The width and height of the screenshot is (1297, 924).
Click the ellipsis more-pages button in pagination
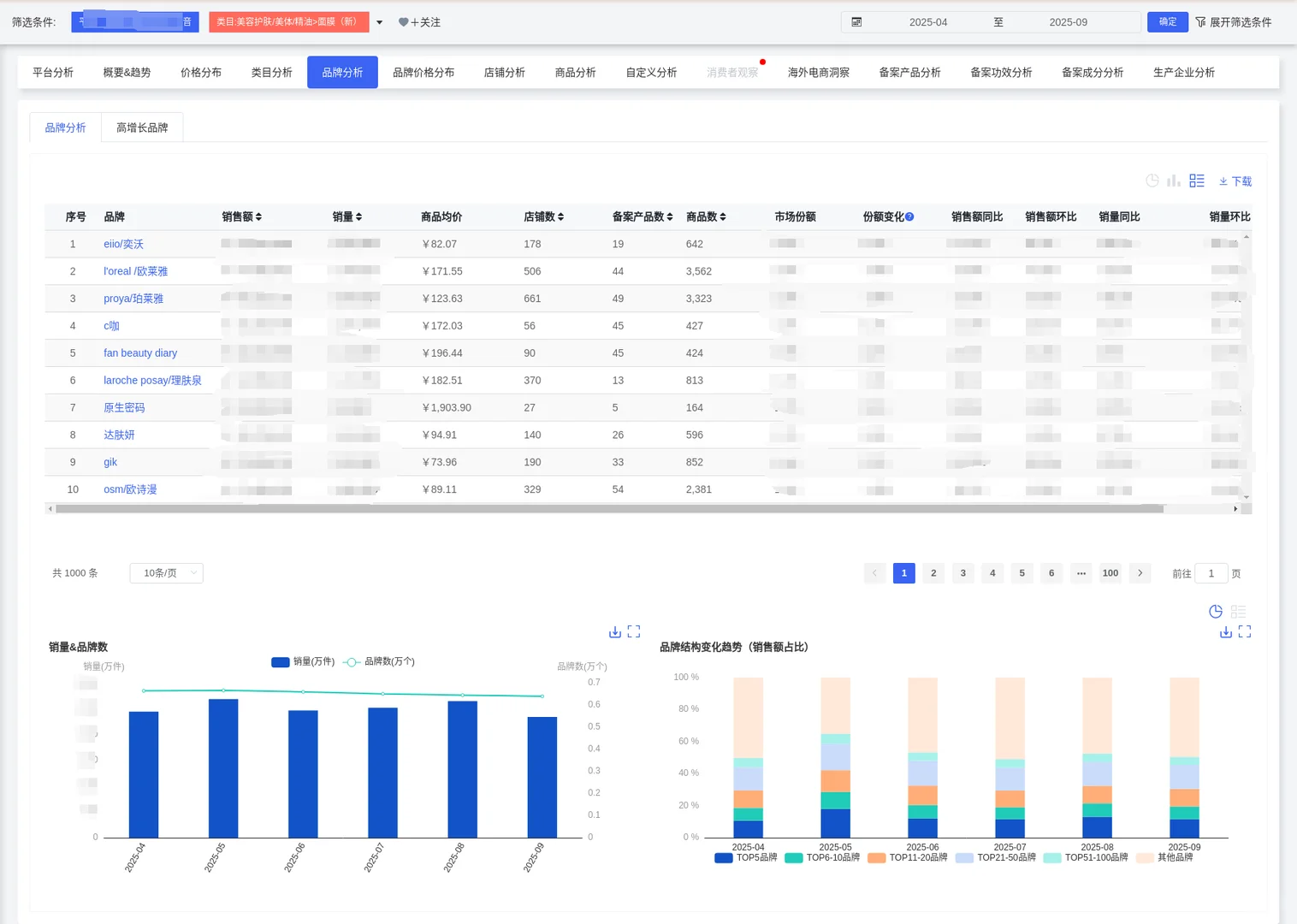point(1081,573)
